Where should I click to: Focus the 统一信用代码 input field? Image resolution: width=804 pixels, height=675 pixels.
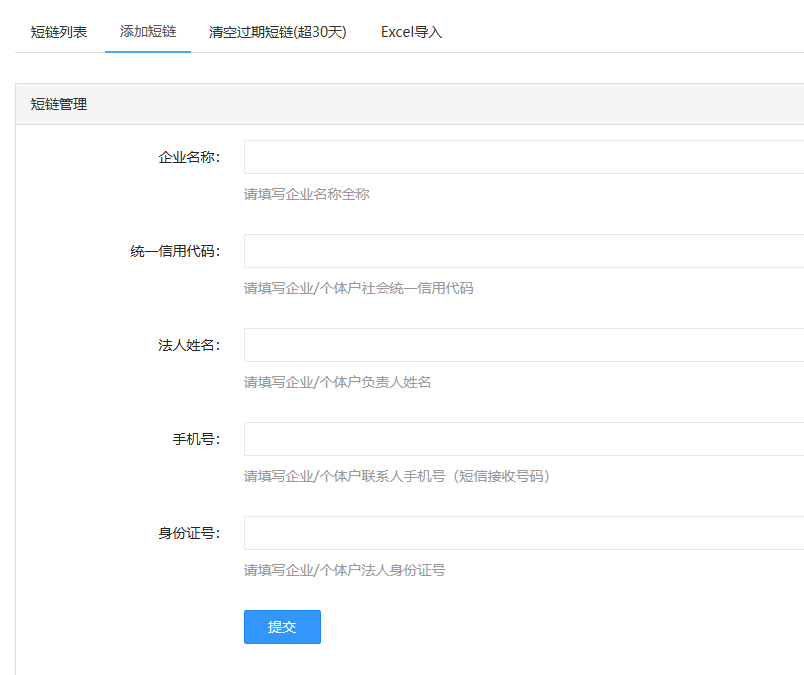(524, 251)
